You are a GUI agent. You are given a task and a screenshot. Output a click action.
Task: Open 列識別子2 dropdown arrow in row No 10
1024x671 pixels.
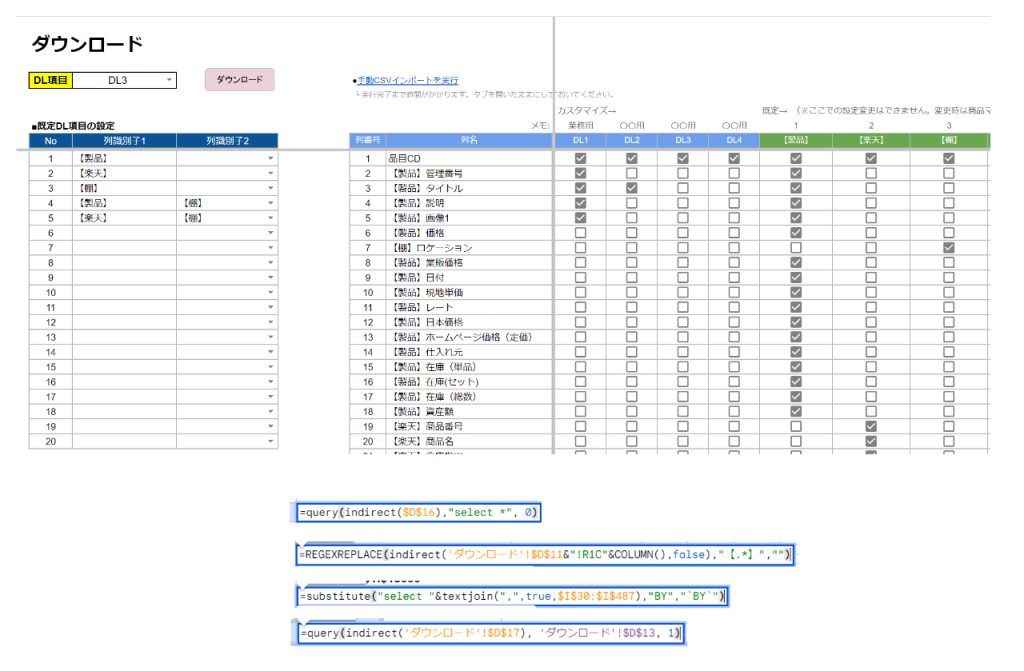pyautogui.click(x=270, y=292)
